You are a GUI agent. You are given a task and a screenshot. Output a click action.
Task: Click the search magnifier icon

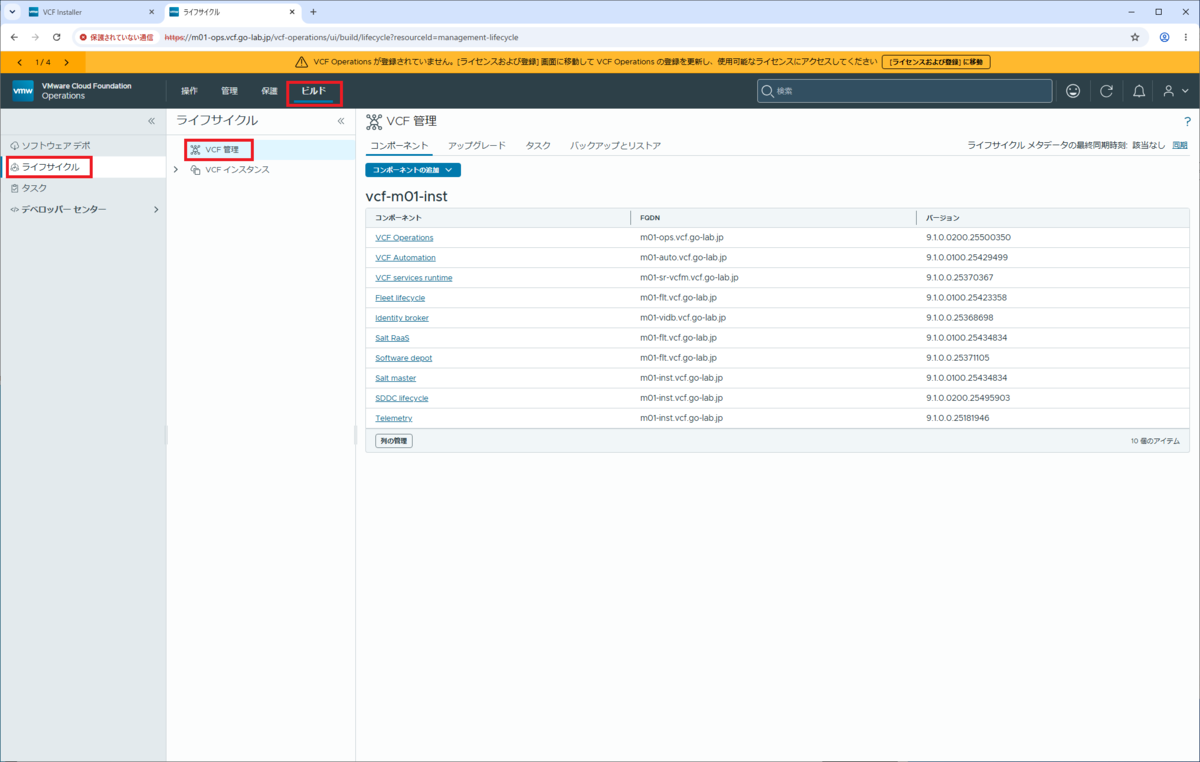point(768,91)
